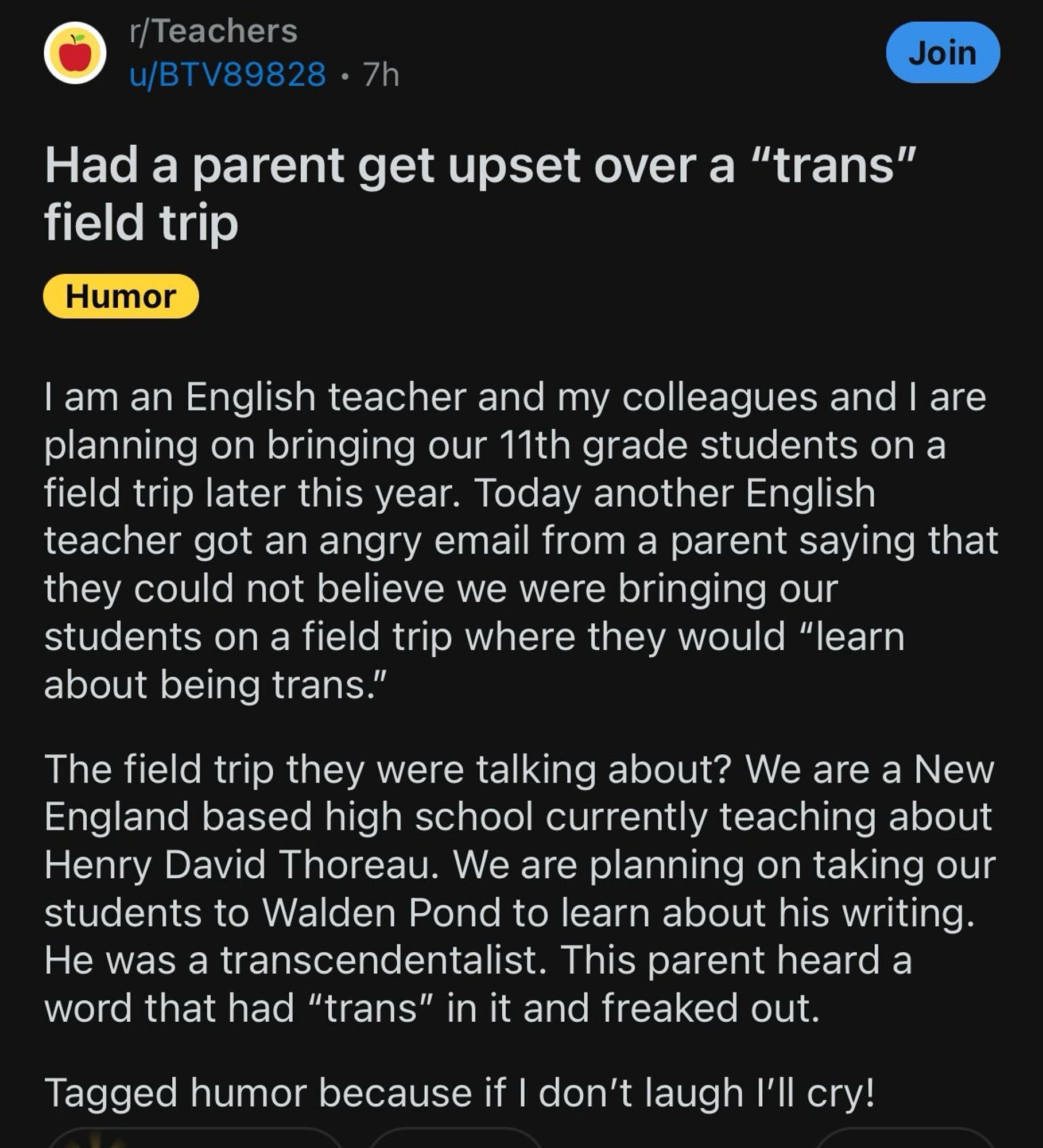Click the red apple subreddit avatar

(x=75, y=53)
